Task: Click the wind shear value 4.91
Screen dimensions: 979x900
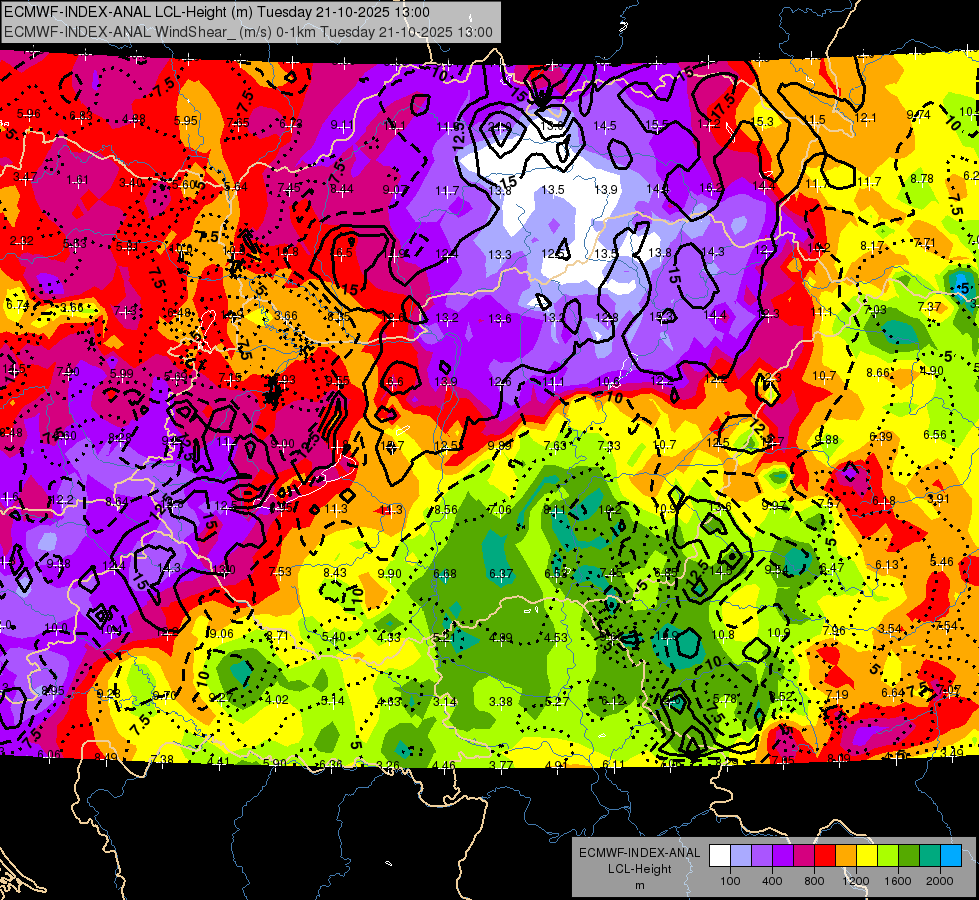Action: pos(557,765)
